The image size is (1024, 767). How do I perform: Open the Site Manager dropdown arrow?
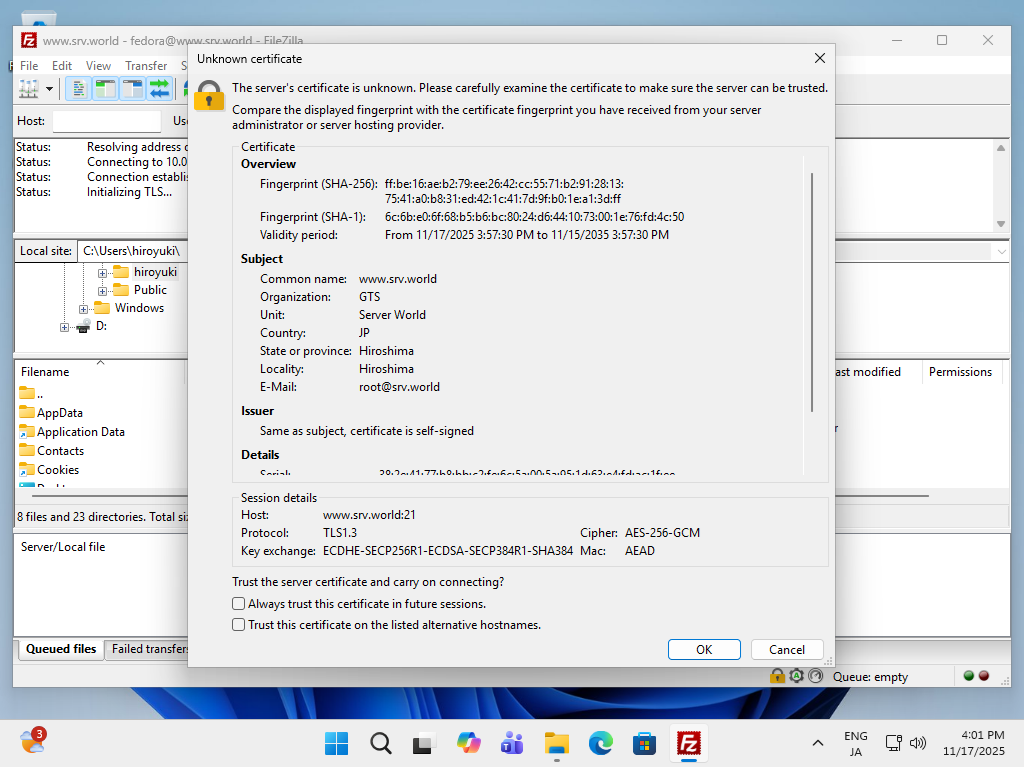point(49,89)
